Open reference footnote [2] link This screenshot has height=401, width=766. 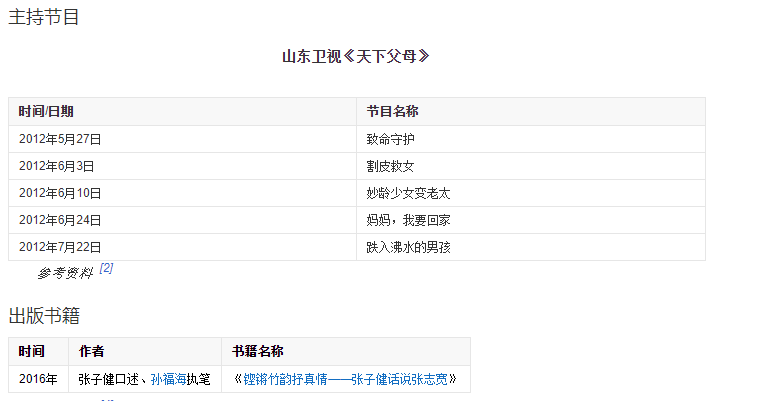pyautogui.click(x=106, y=268)
